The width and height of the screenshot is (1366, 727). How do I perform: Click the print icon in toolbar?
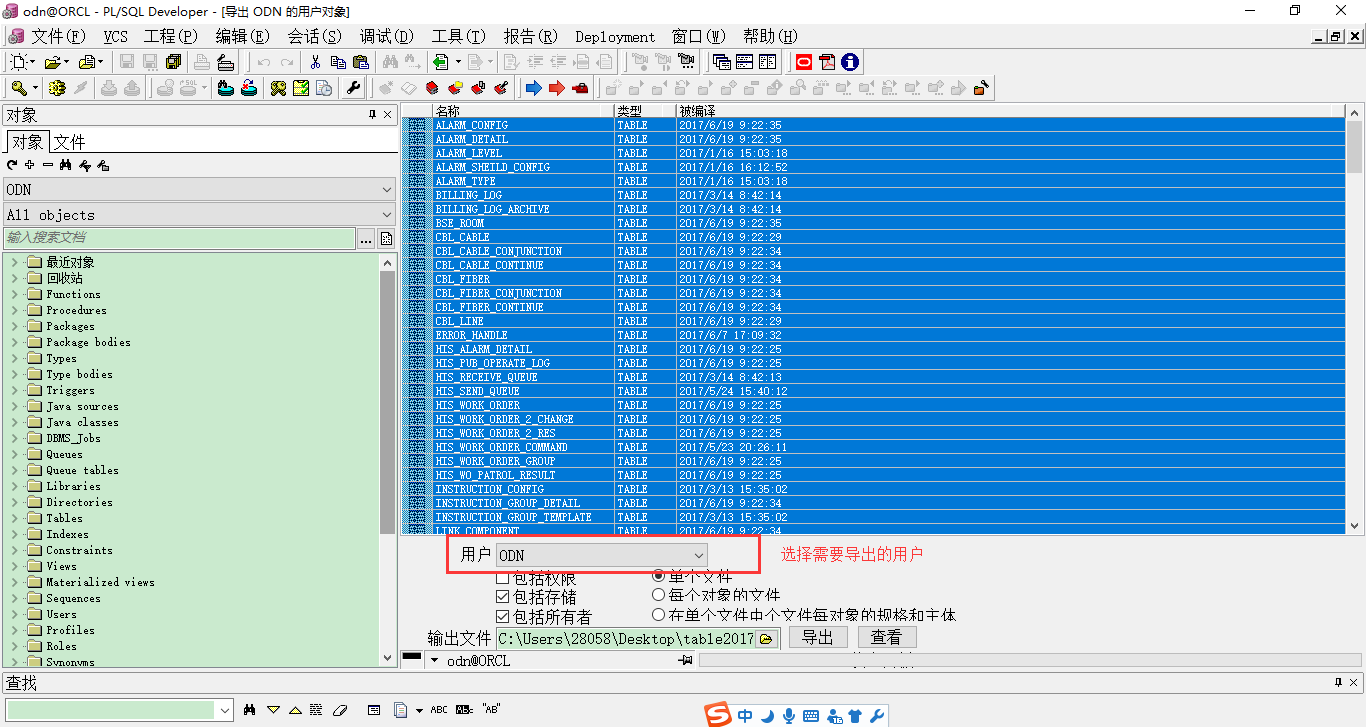click(x=202, y=62)
